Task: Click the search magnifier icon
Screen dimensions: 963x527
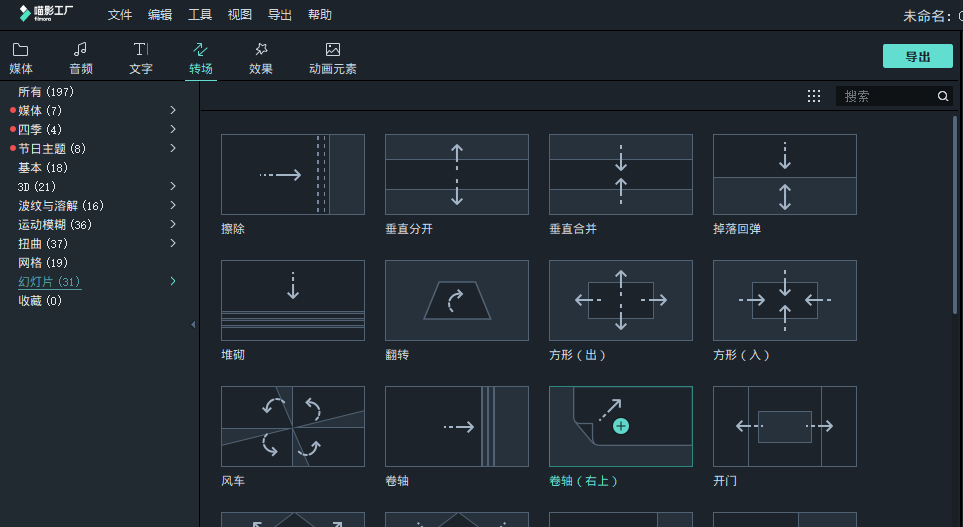Action: [943, 96]
